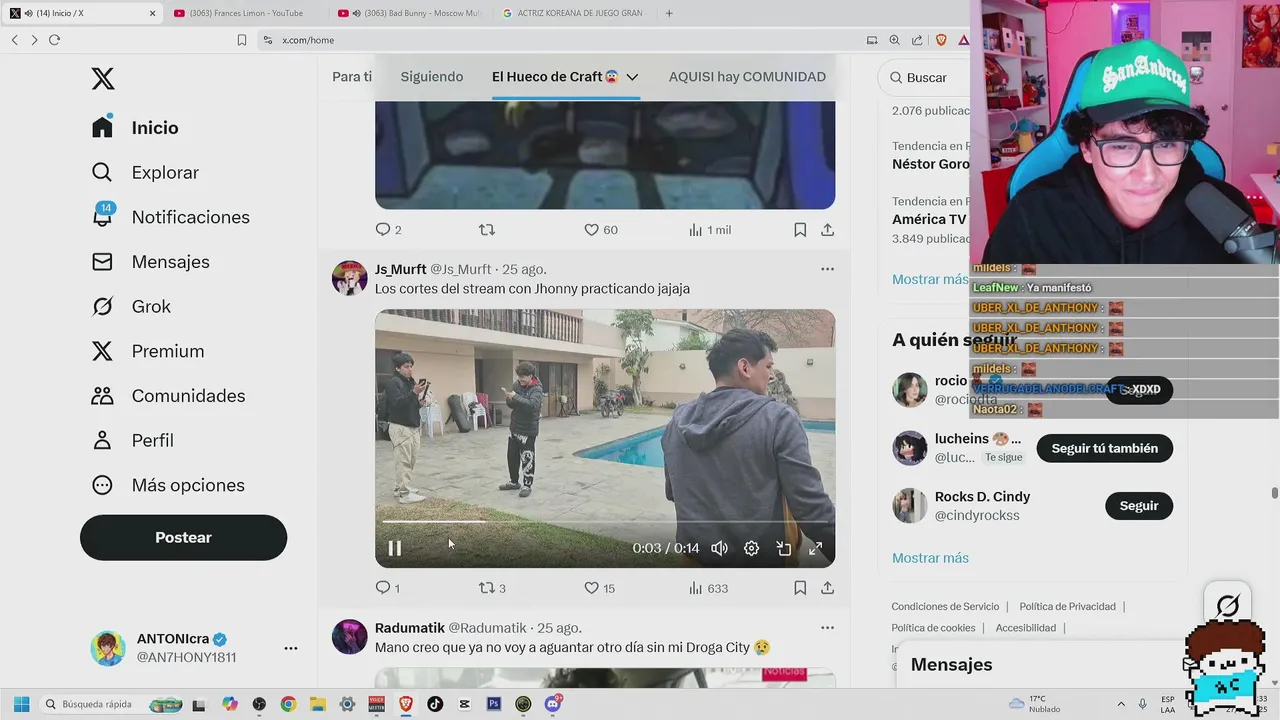This screenshot has height=720, width=1280.
Task: Toggle picture-in-picture on video
Action: coord(784,548)
